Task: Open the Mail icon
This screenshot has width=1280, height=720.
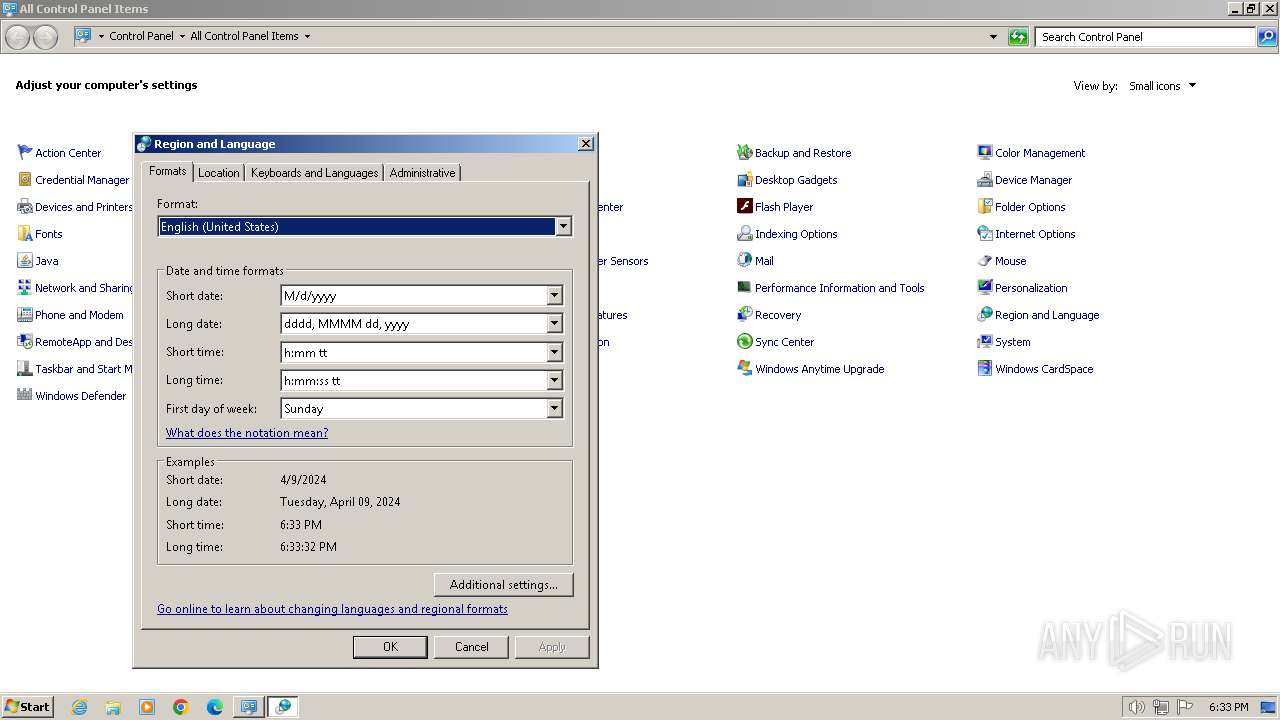Action: (x=744, y=261)
